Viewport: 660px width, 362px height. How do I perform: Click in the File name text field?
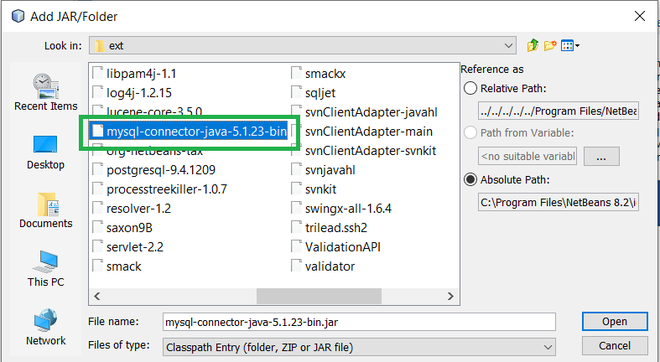tap(359, 322)
